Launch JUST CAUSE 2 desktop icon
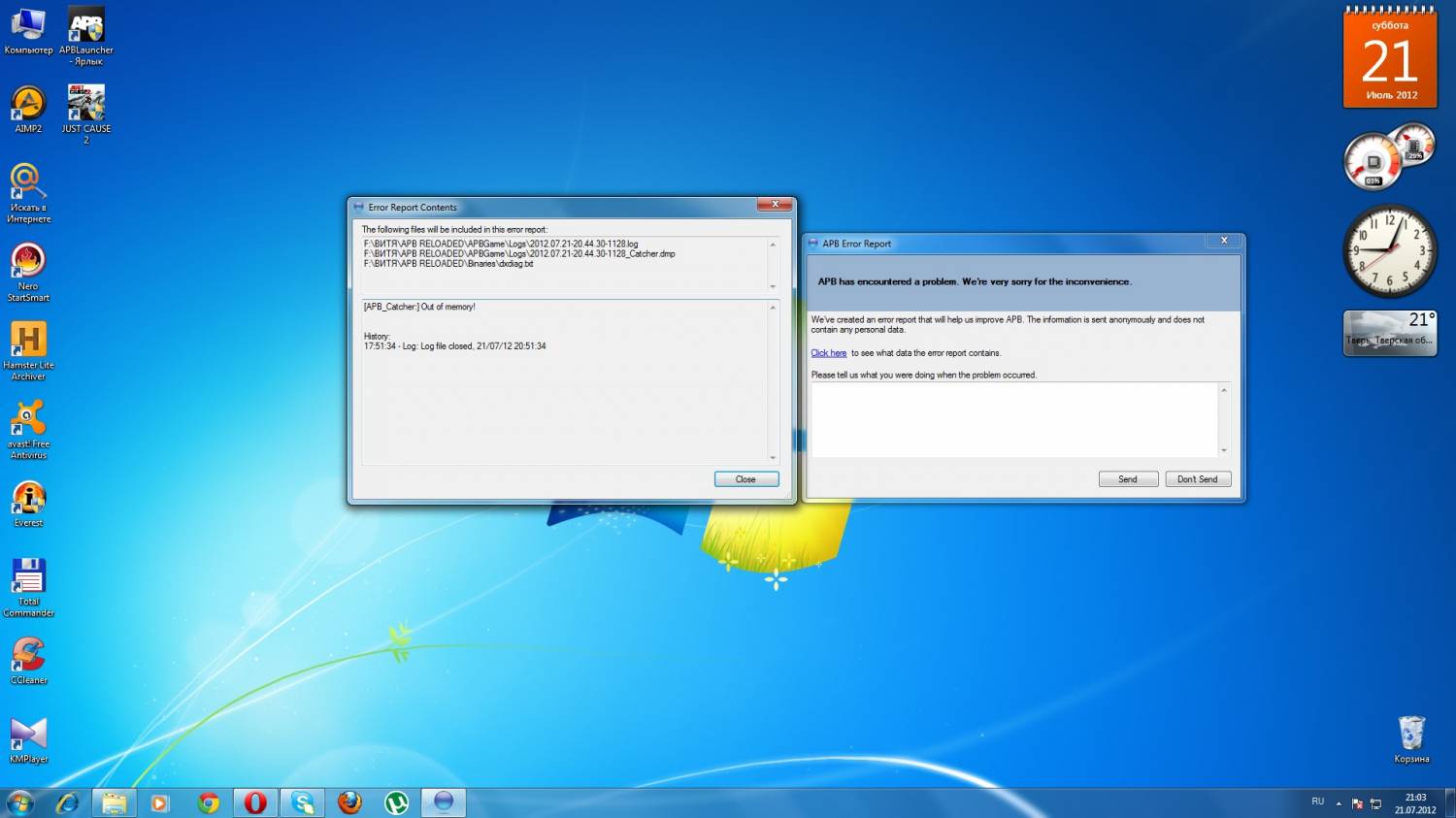1456x818 pixels. [x=86, y=104]
